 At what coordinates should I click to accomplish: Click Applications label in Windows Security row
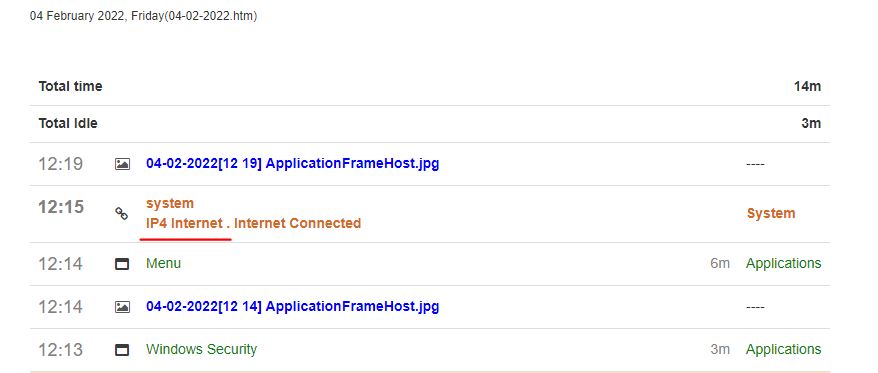coord(783,349)
